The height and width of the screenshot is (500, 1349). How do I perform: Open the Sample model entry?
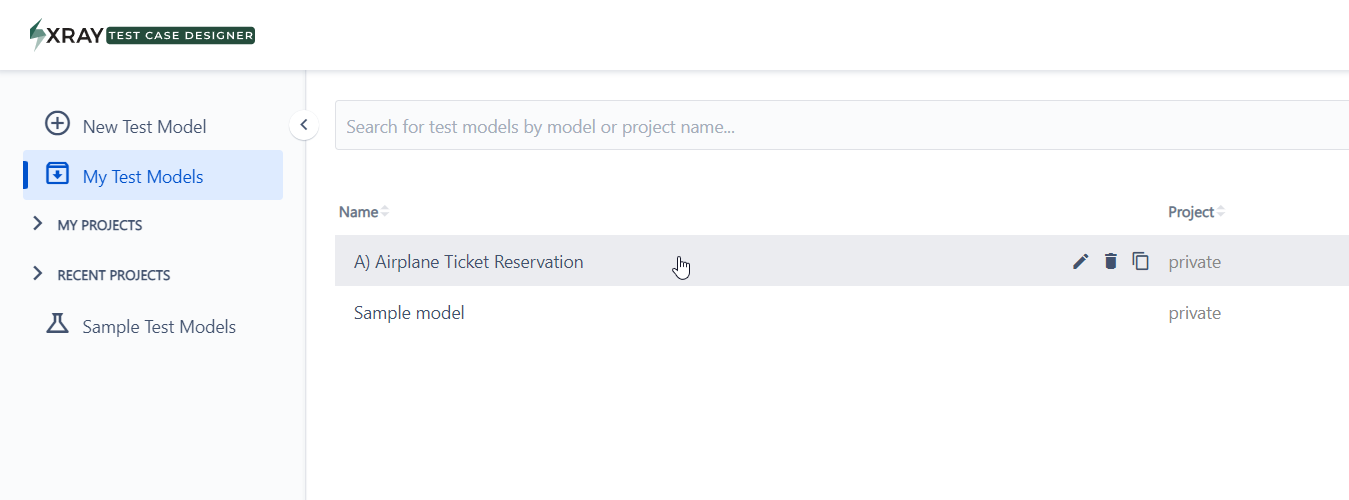pos(409,313)
